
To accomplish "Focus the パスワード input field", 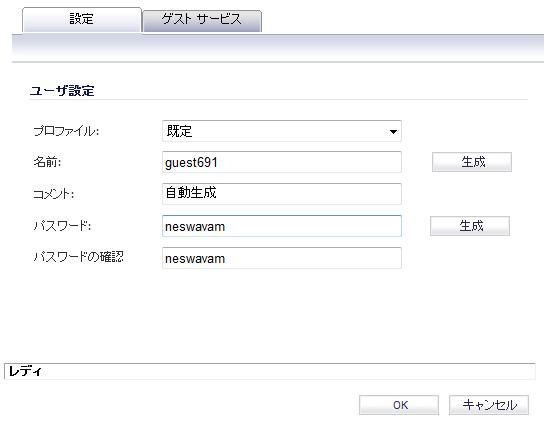I will point(281,226).
